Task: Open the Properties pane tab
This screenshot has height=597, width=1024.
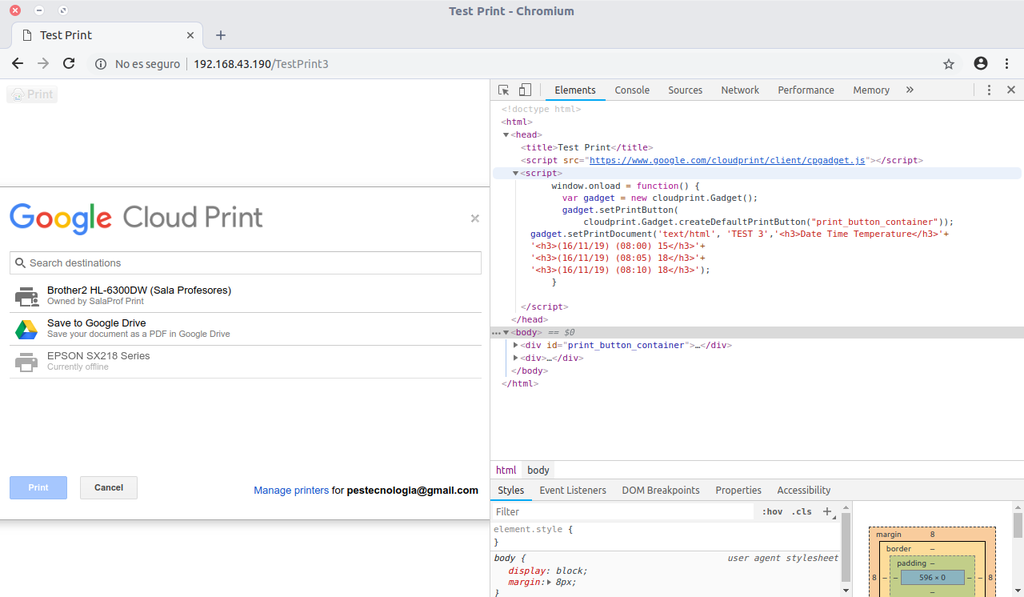Action: [x=738, y=490]
